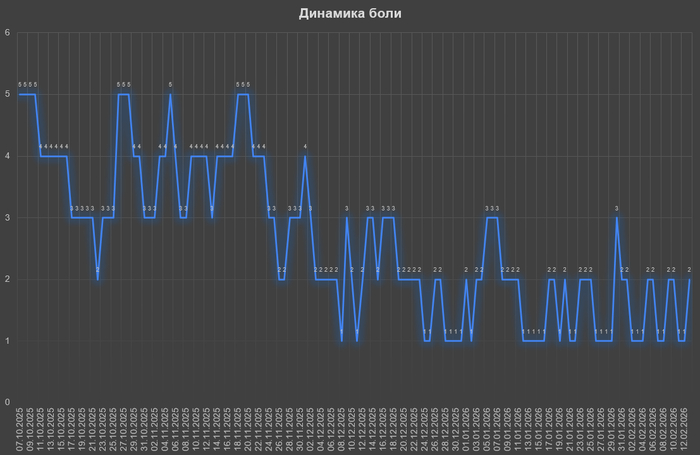Select the x-axis date '30.12.2025'
The height and width of the screenshot is (455, 700).
pos(456,430)
